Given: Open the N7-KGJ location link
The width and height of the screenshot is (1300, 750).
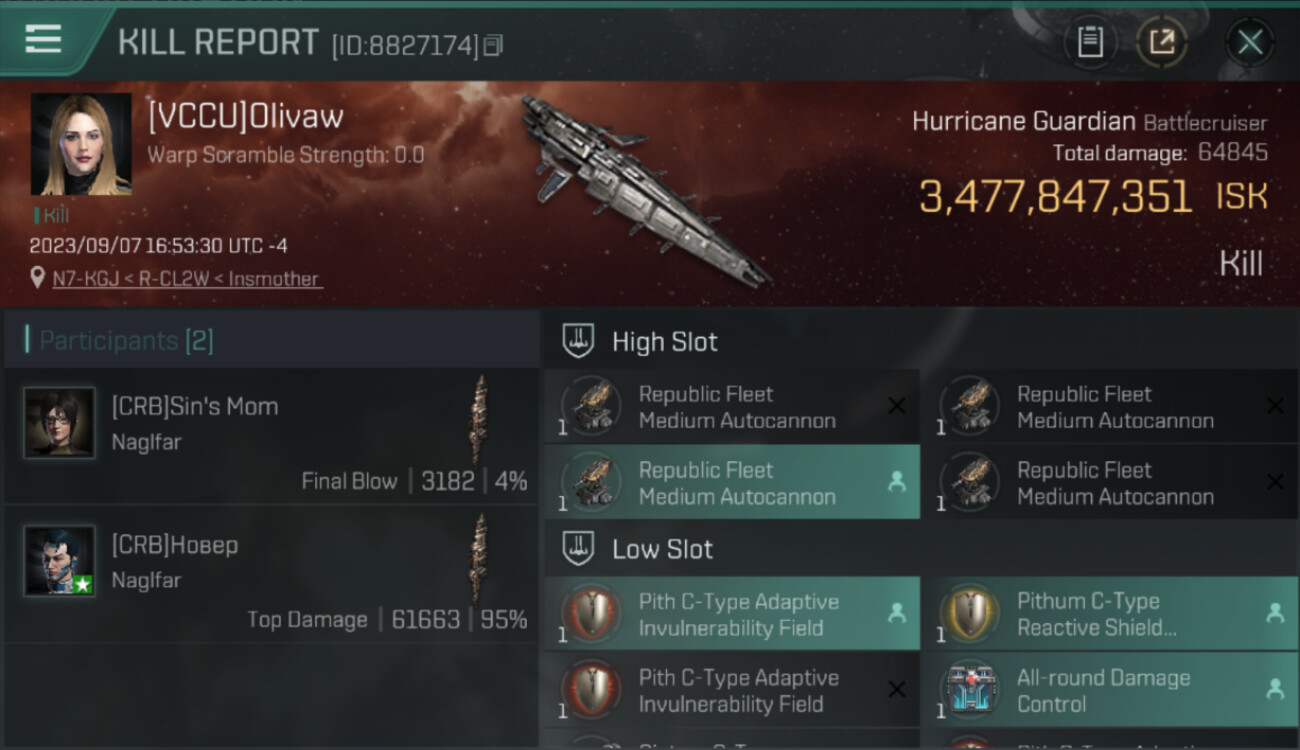Looking at the screenshot, I should pyautogui.click(x=187, y=278).
